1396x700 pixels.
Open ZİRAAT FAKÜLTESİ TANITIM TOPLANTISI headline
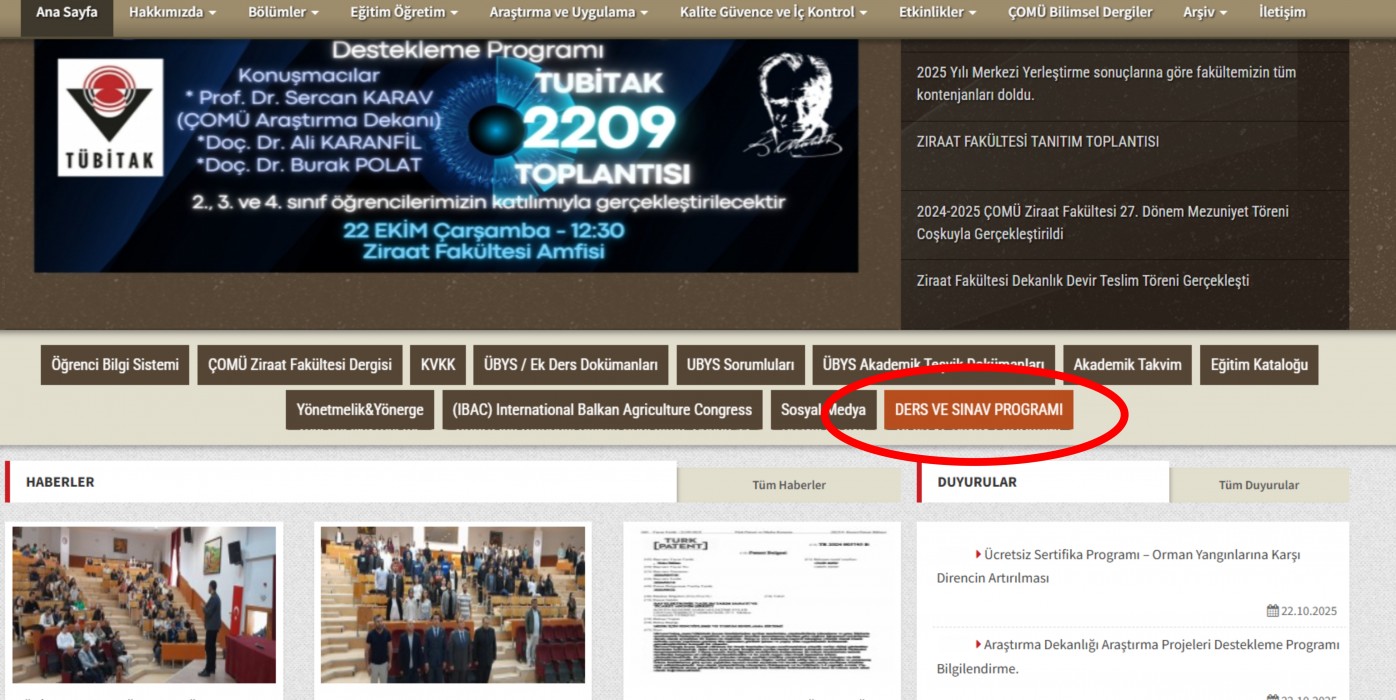click(x=1037, y=142)
